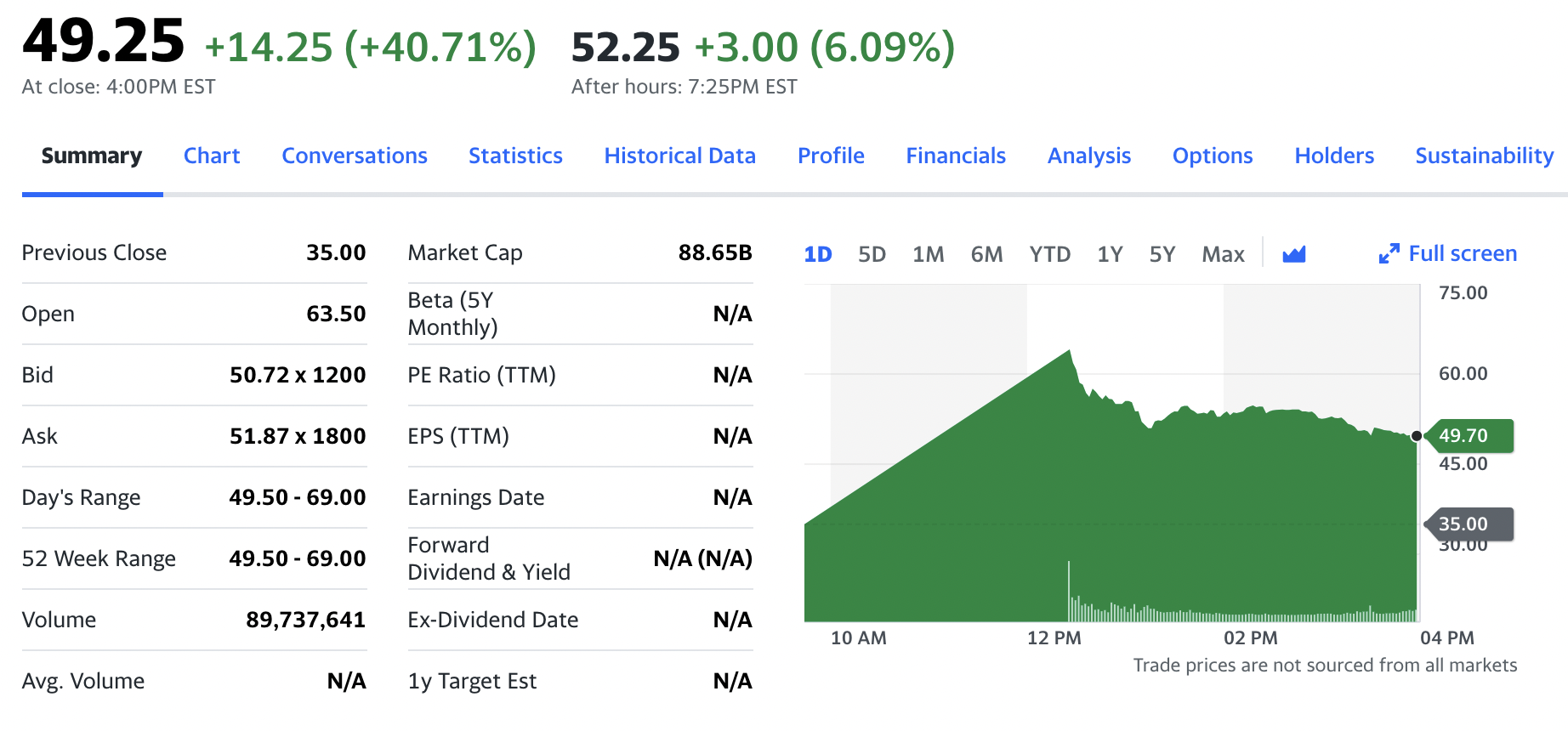Click the Avg. Volume label
1568x731 pixels.
[x=83, y=681]
